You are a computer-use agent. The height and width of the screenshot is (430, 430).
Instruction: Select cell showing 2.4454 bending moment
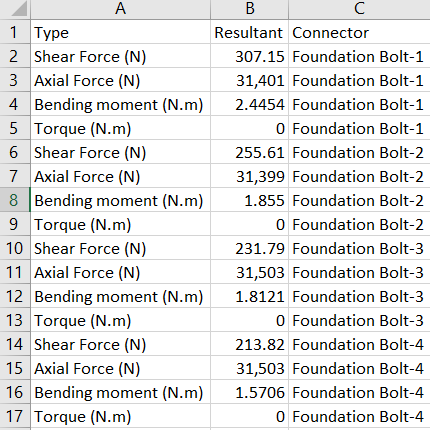249,104
